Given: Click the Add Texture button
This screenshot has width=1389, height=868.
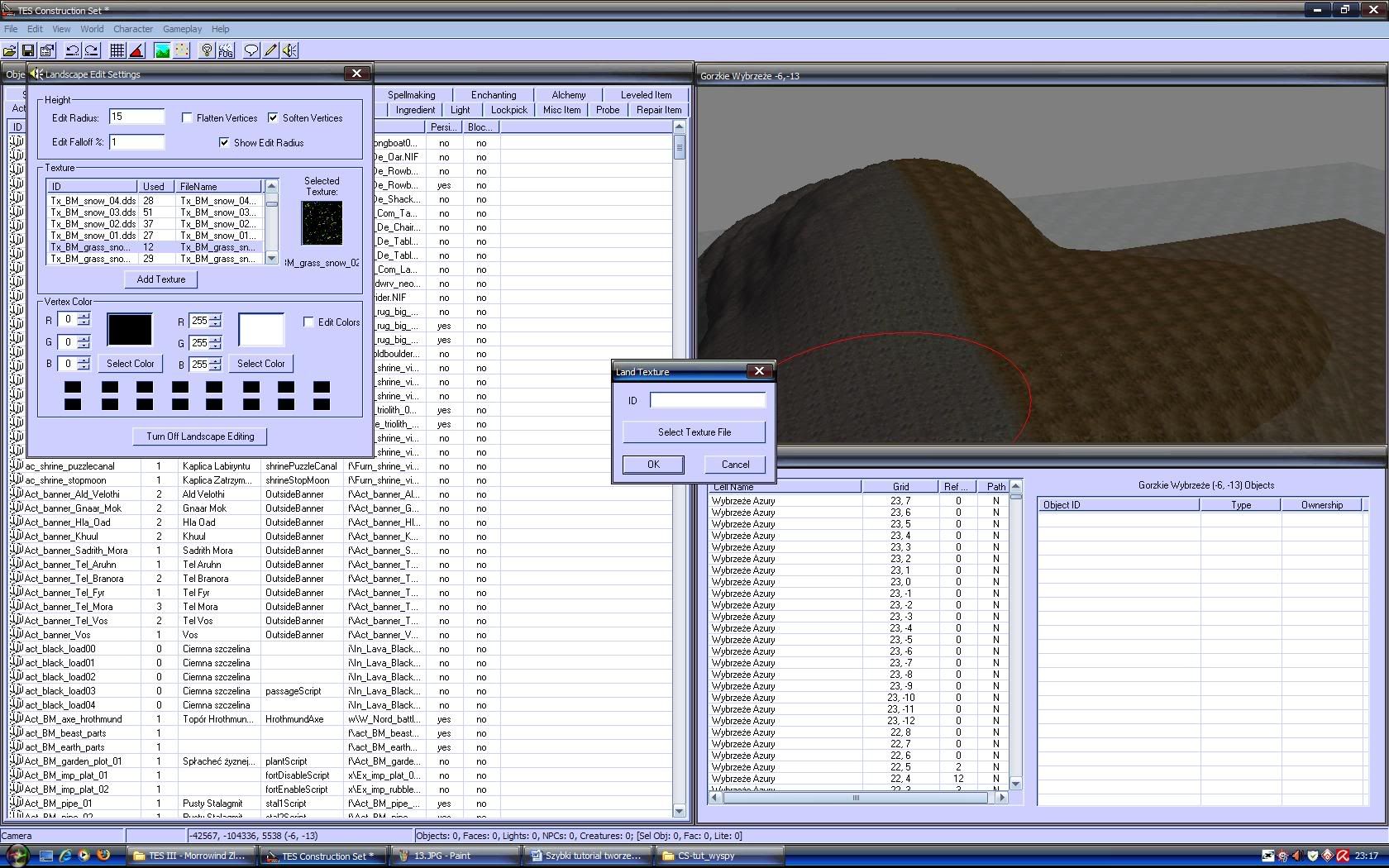Looking at the screenshot, I should (161, 279).
